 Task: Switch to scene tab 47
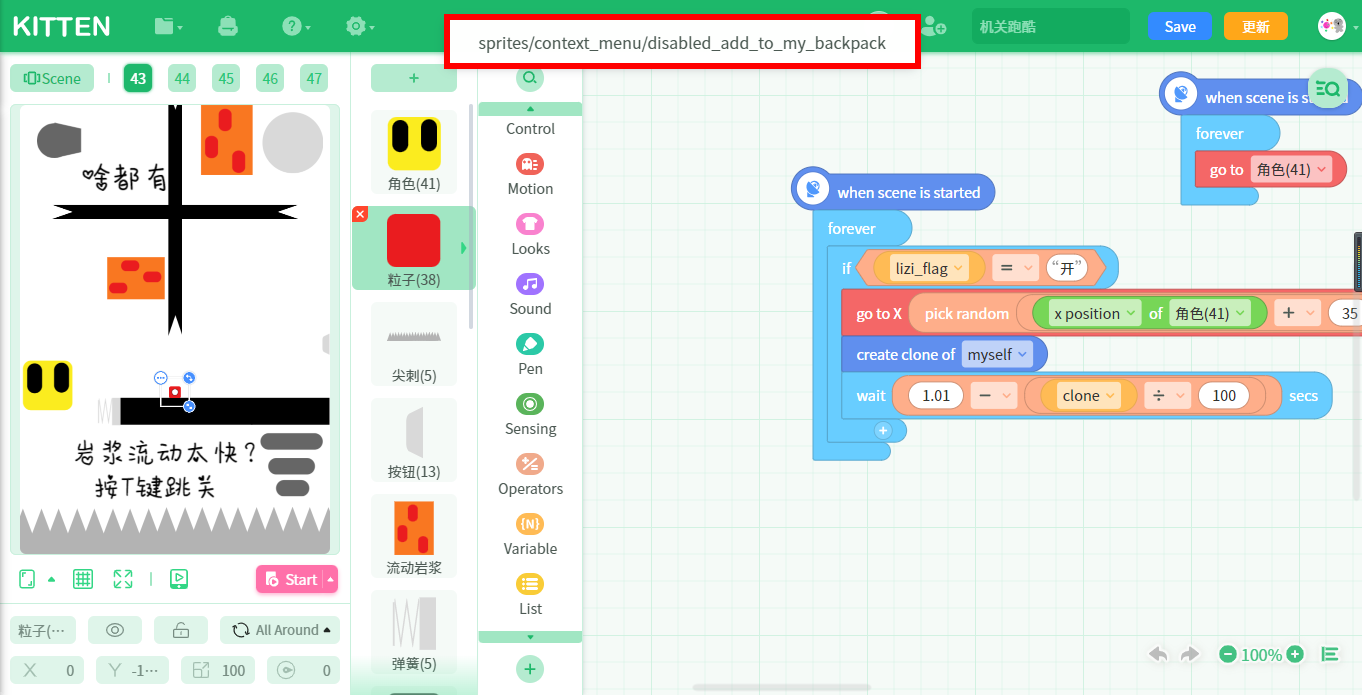(314, 78)
